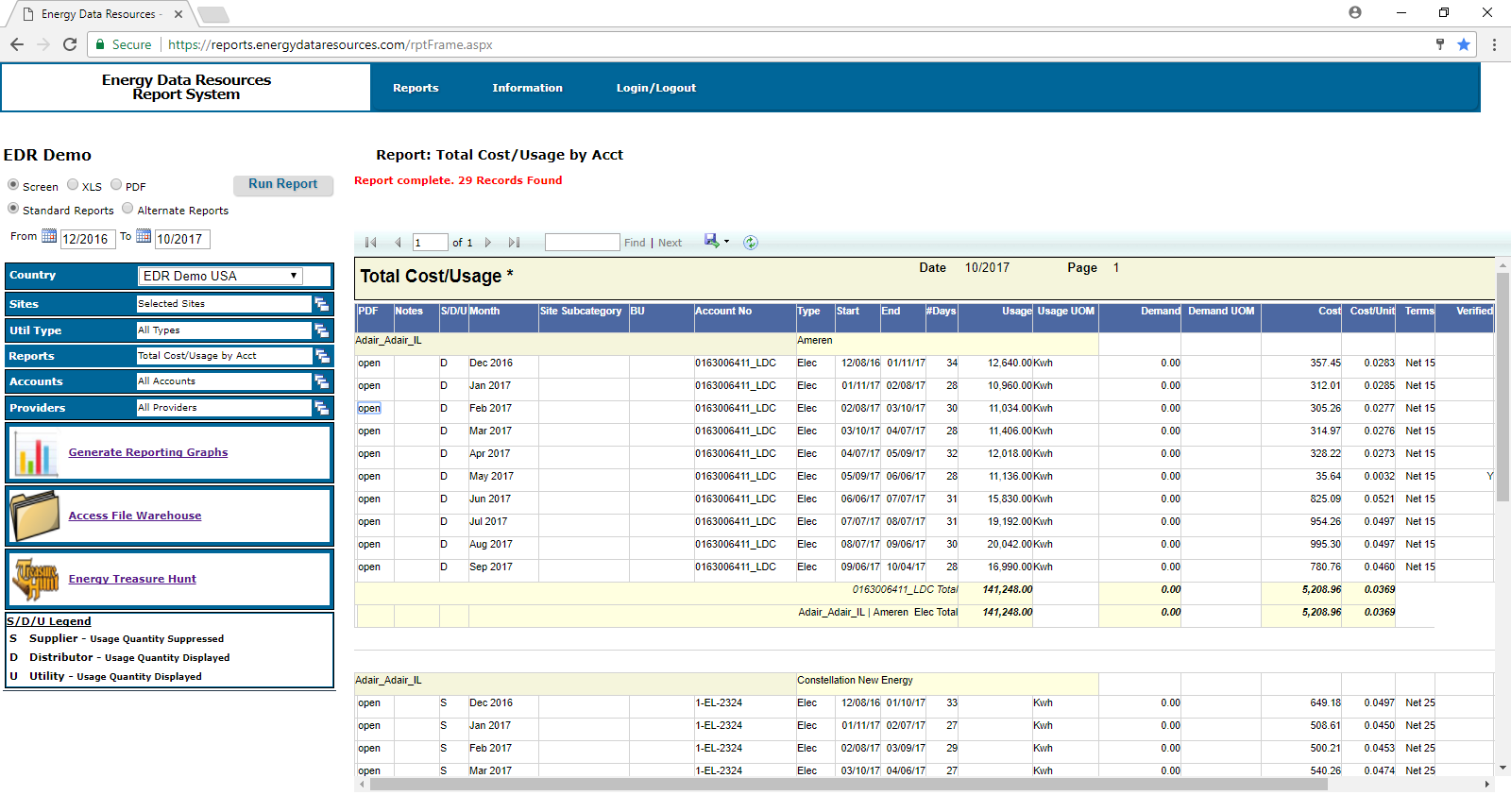The width and height of the screenshot is (1511, 812).
Task: Refresh the report viewer
Action: click(751, 243)
